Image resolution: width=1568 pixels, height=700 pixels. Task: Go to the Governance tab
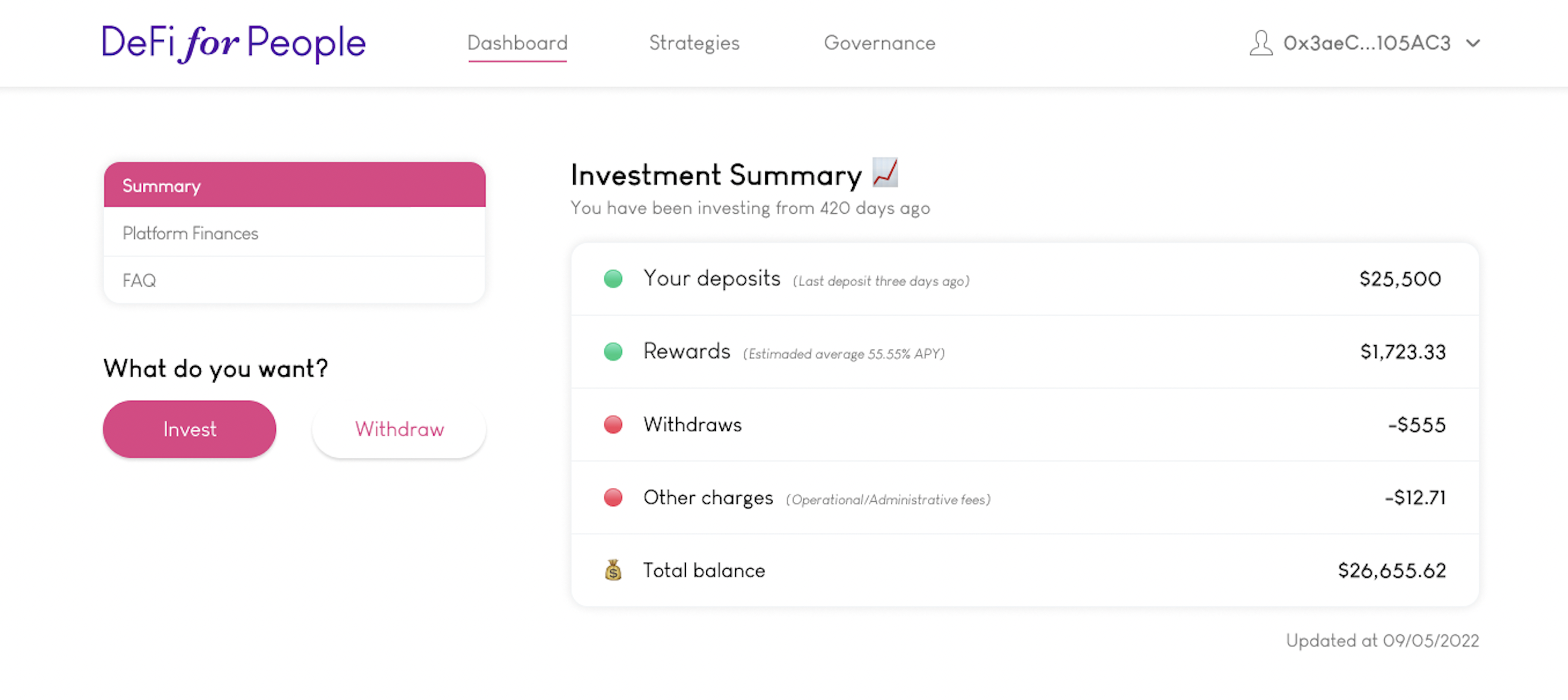tap(879, 43)
